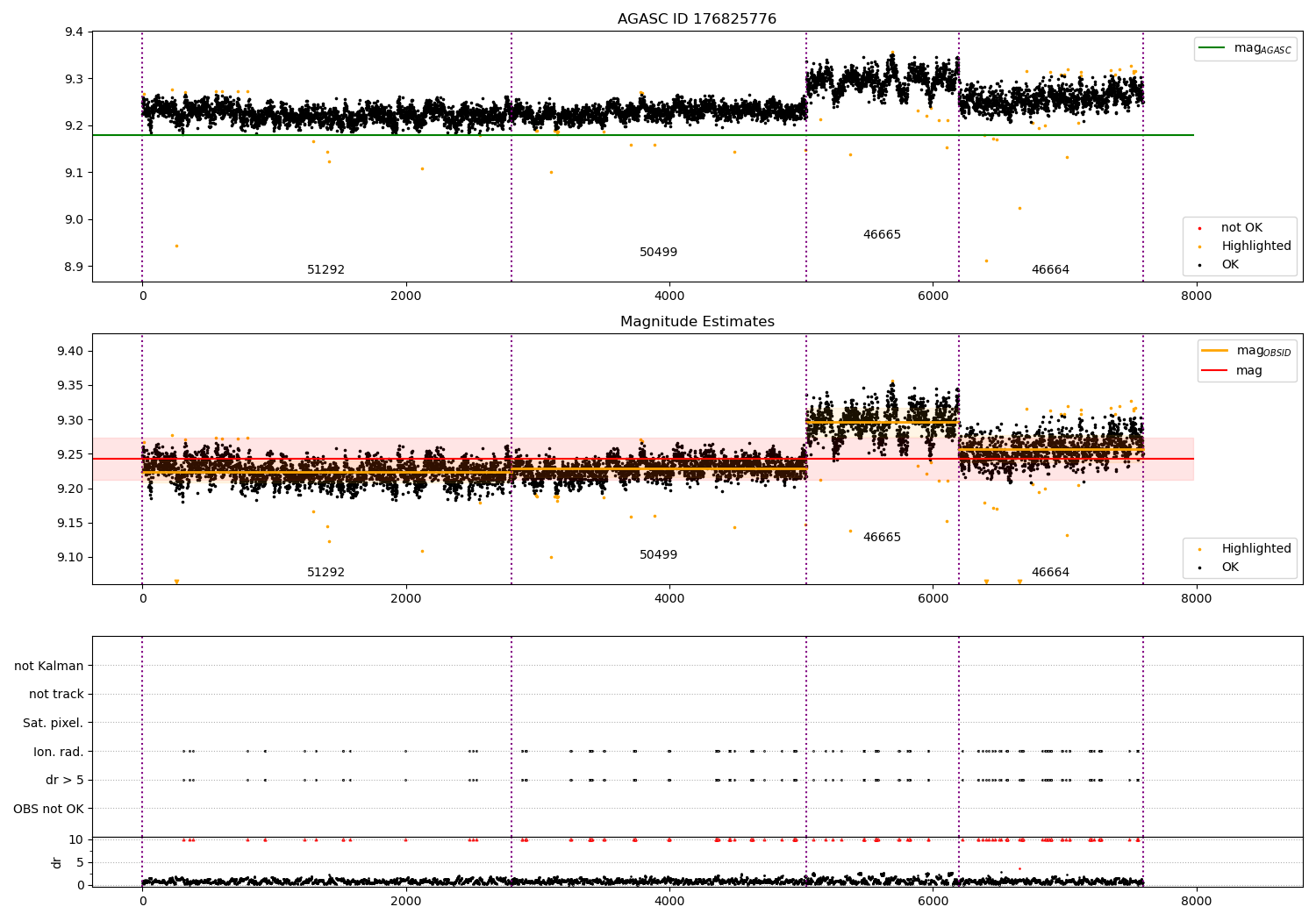Click the 'Magnitude Estimates' plot title
This screenshot has width=1316, height=921.
697,322
